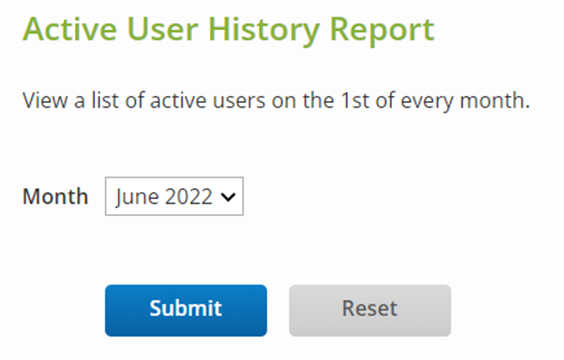Image resolution: width=564 pixels, height=360 pixels.
Task: Click the text '1st of every month'
Action: coord(435,101)
